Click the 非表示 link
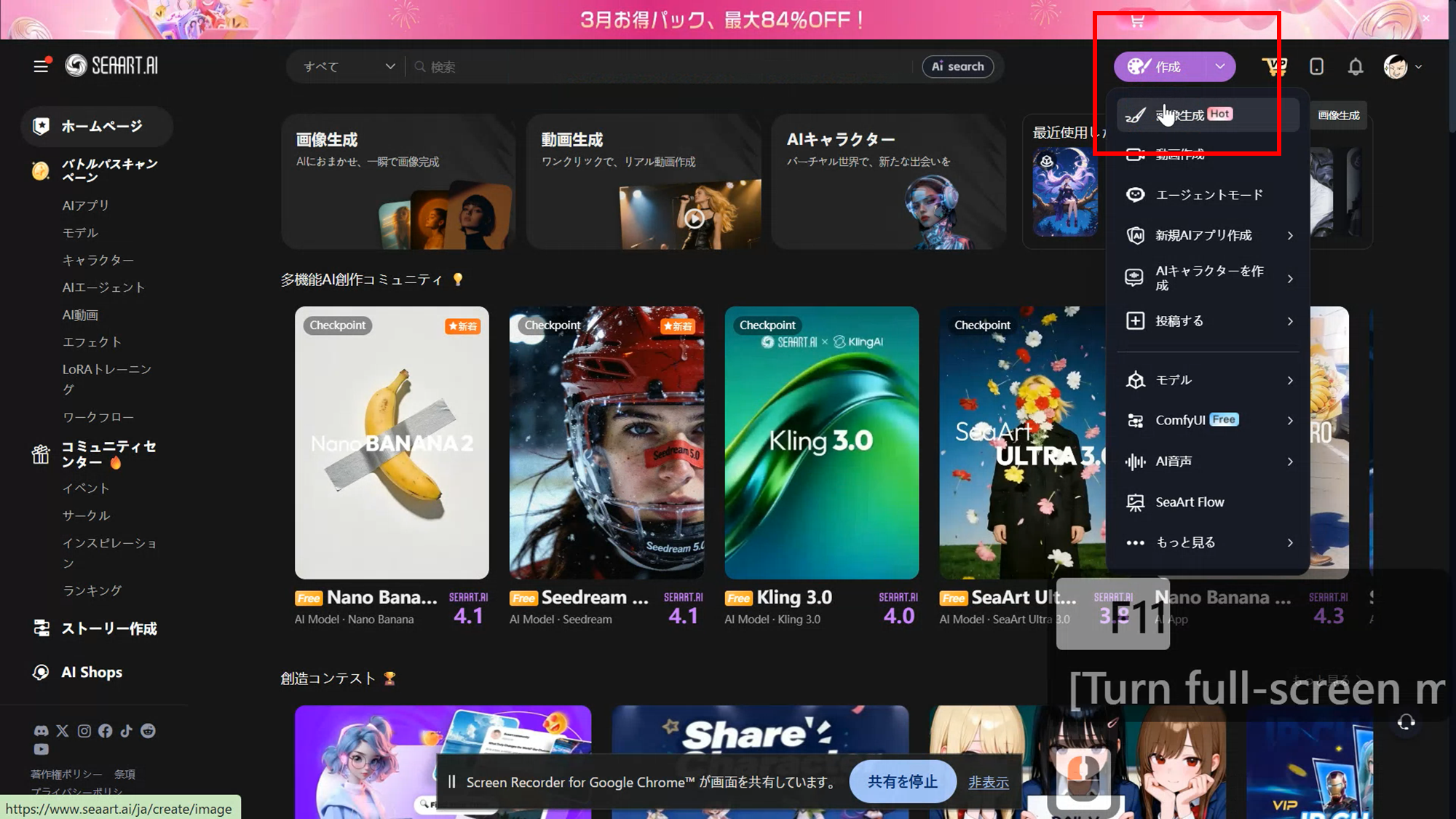The image size is (1456, 819). pos(988,782)
